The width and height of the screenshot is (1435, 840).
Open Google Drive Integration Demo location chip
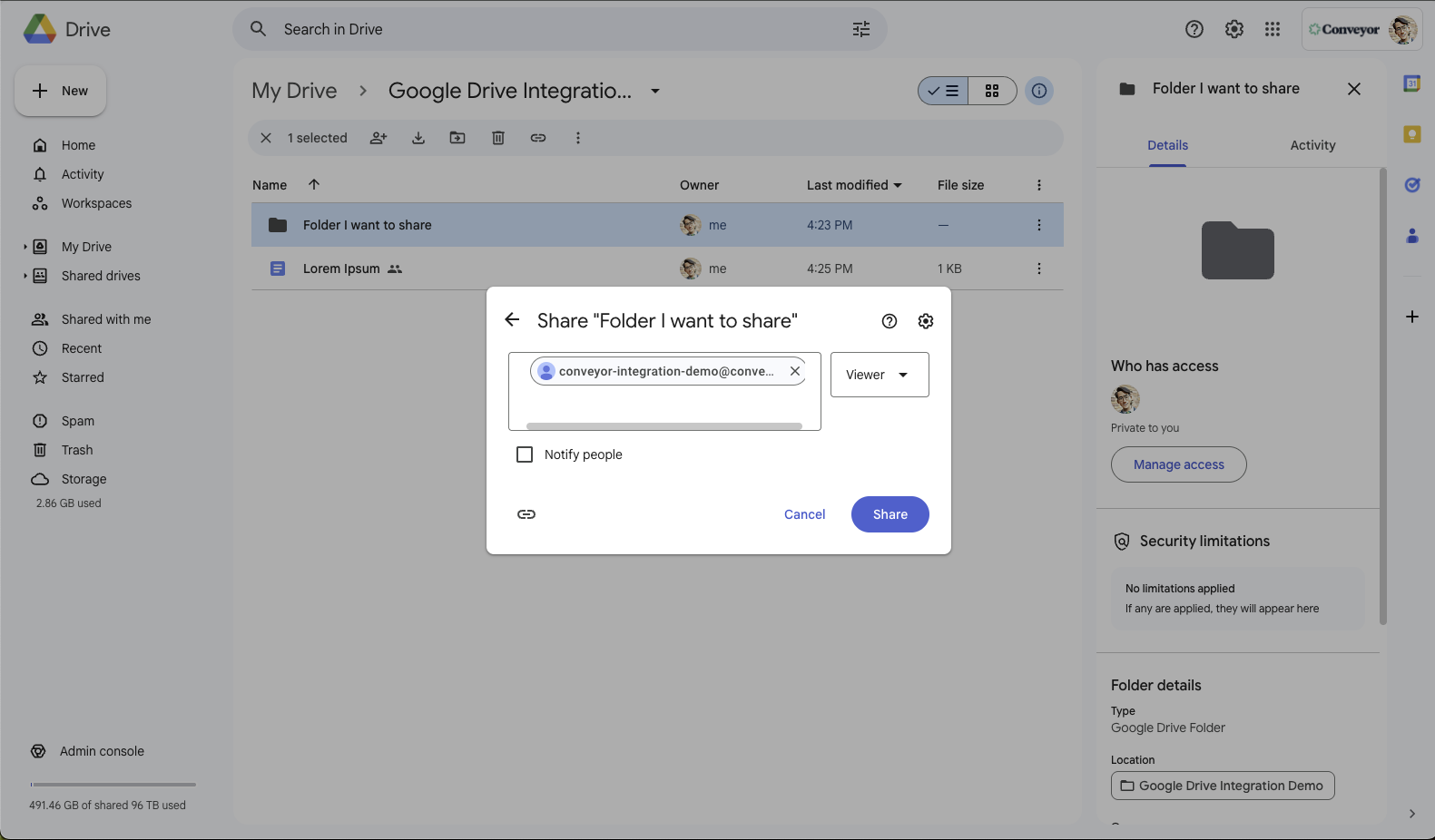click(x=1223, y=786)
